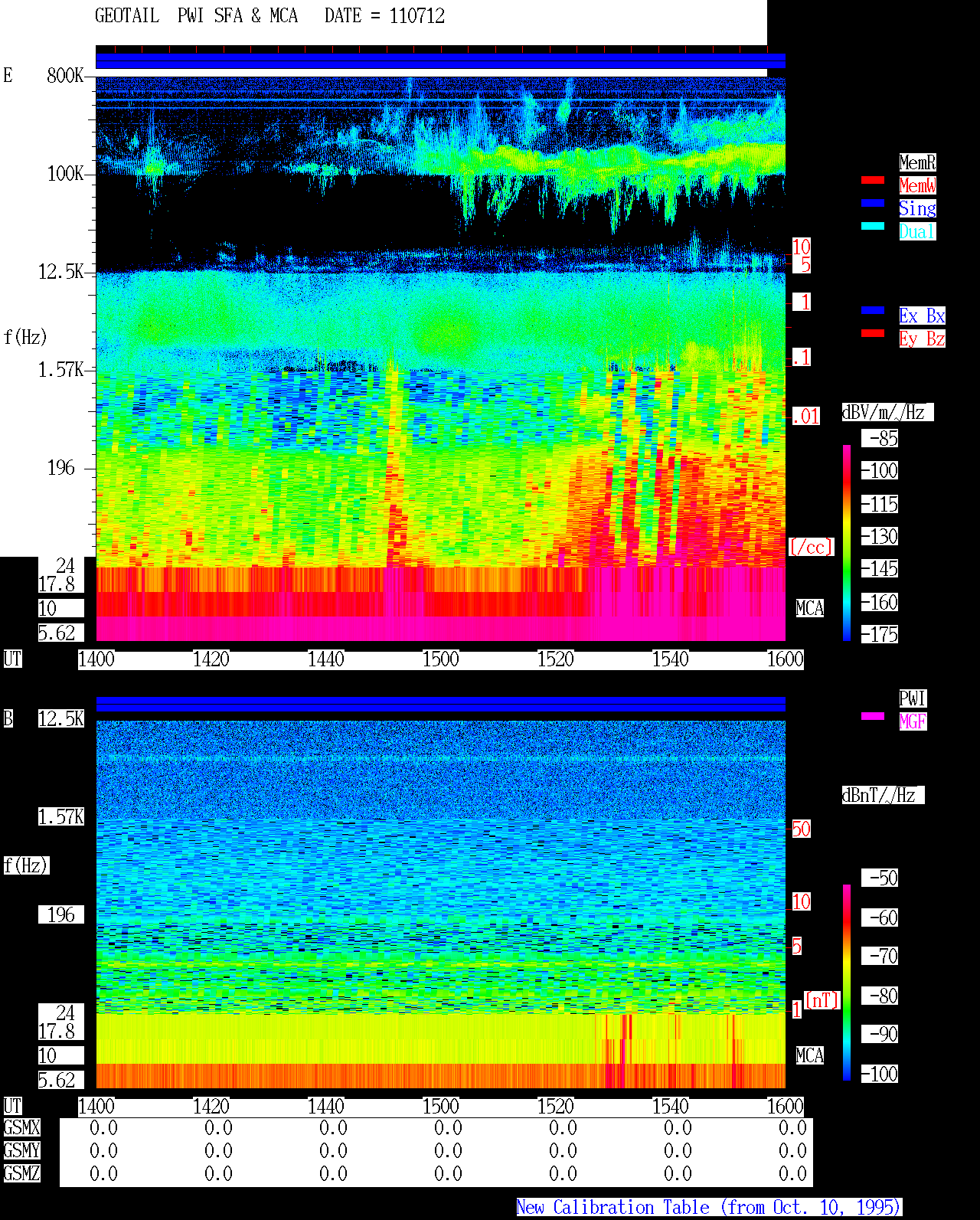Select the MemR legend label
The width and height of the screenshot is (980, 1220).
coord(917,162)
